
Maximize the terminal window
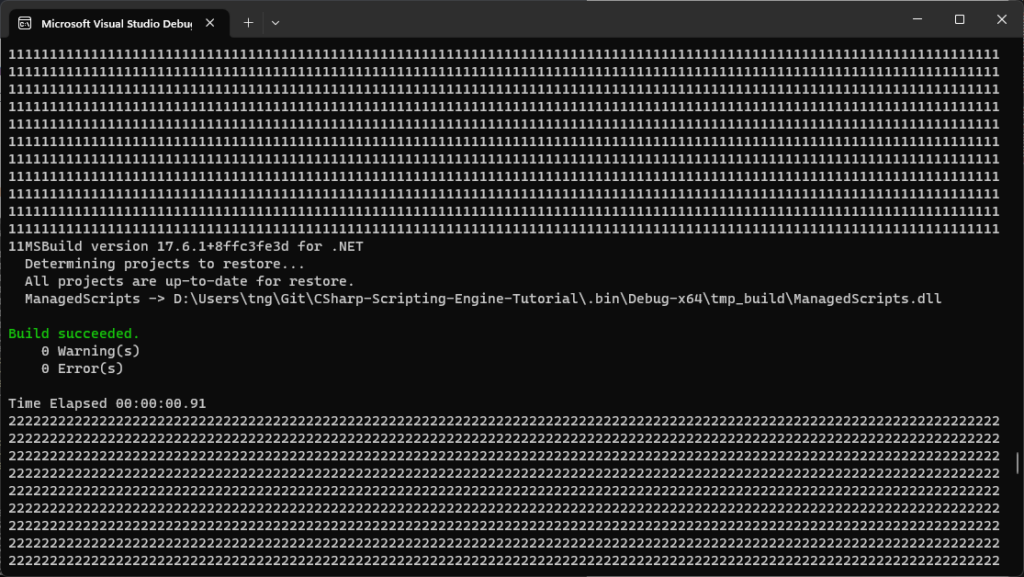point(959,19)
